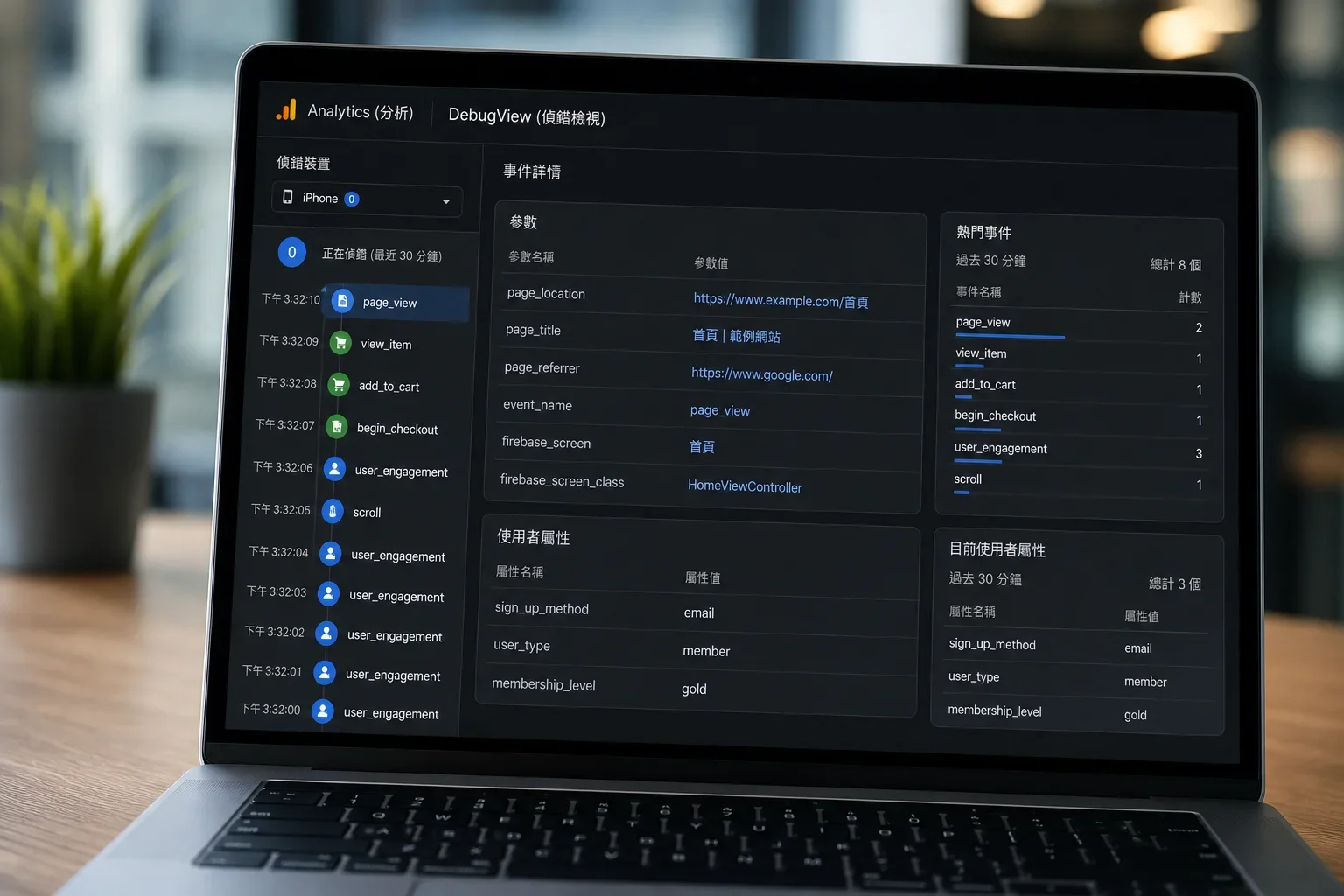The image size is (1344, 896).
Task: Select the user_engagement icon at 3:32:06
Action: point(334,469)
